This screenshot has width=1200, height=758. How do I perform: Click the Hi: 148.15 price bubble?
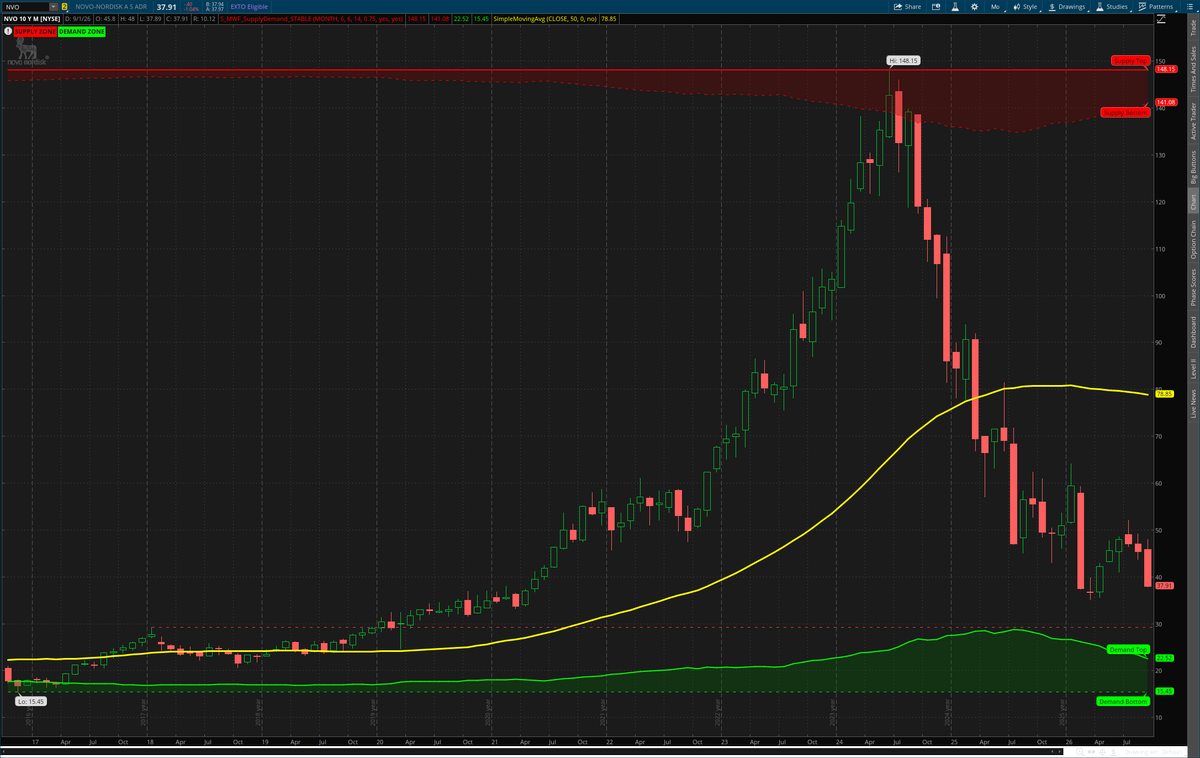tap(903, 60)
